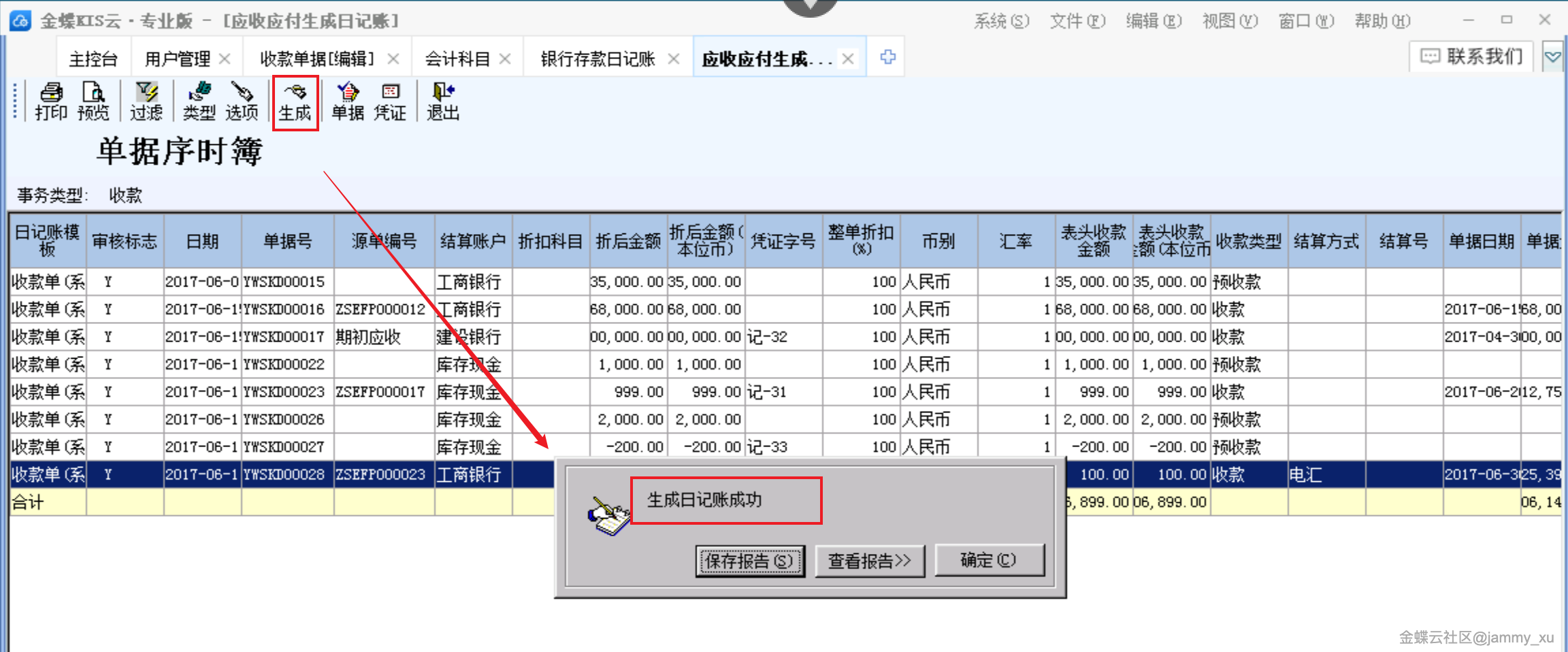
Task: Click the Print (打印) toolbar icon
Action: click(x=51, y=101)
